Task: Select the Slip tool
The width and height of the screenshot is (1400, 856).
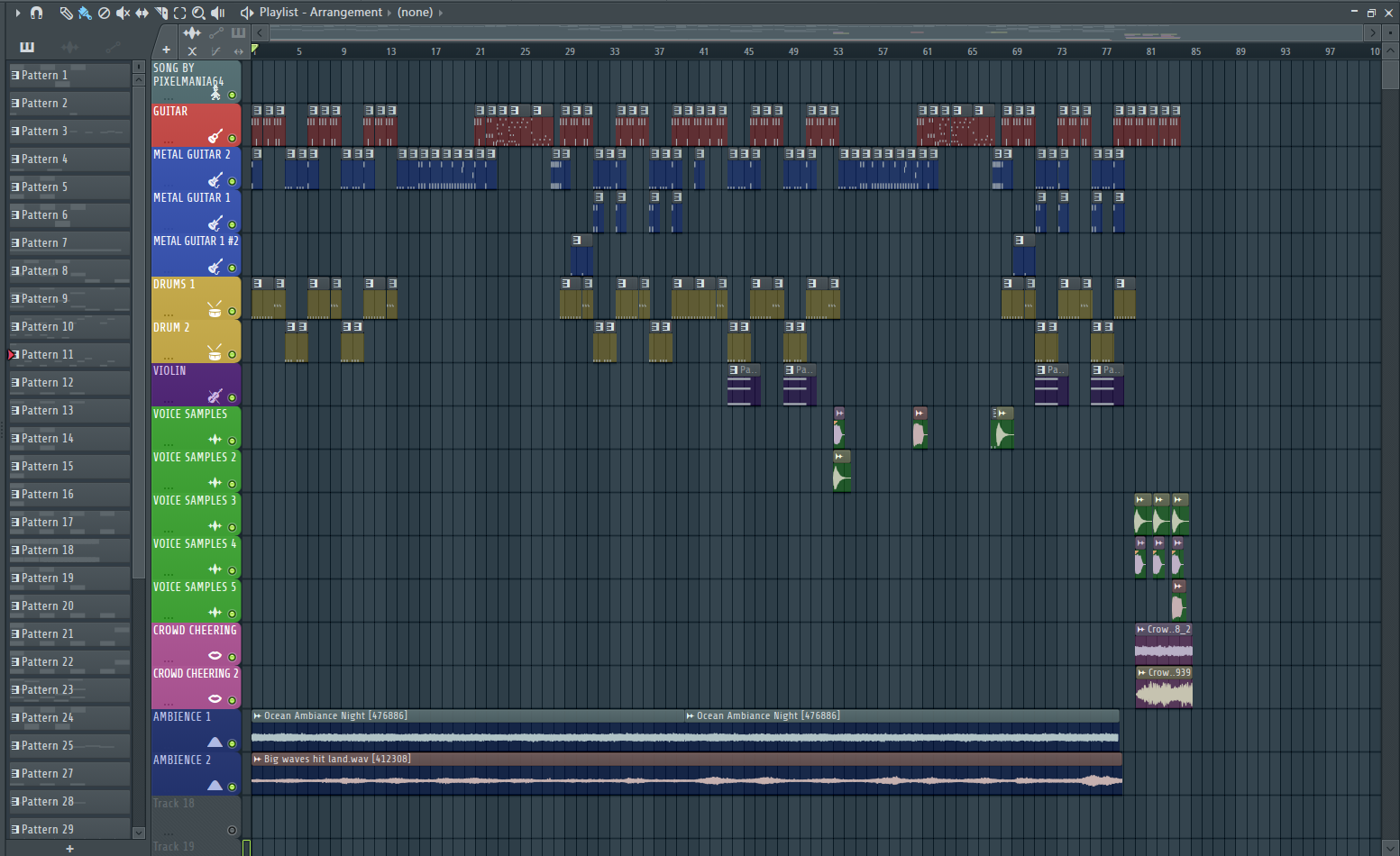Action: pos(142,13)
